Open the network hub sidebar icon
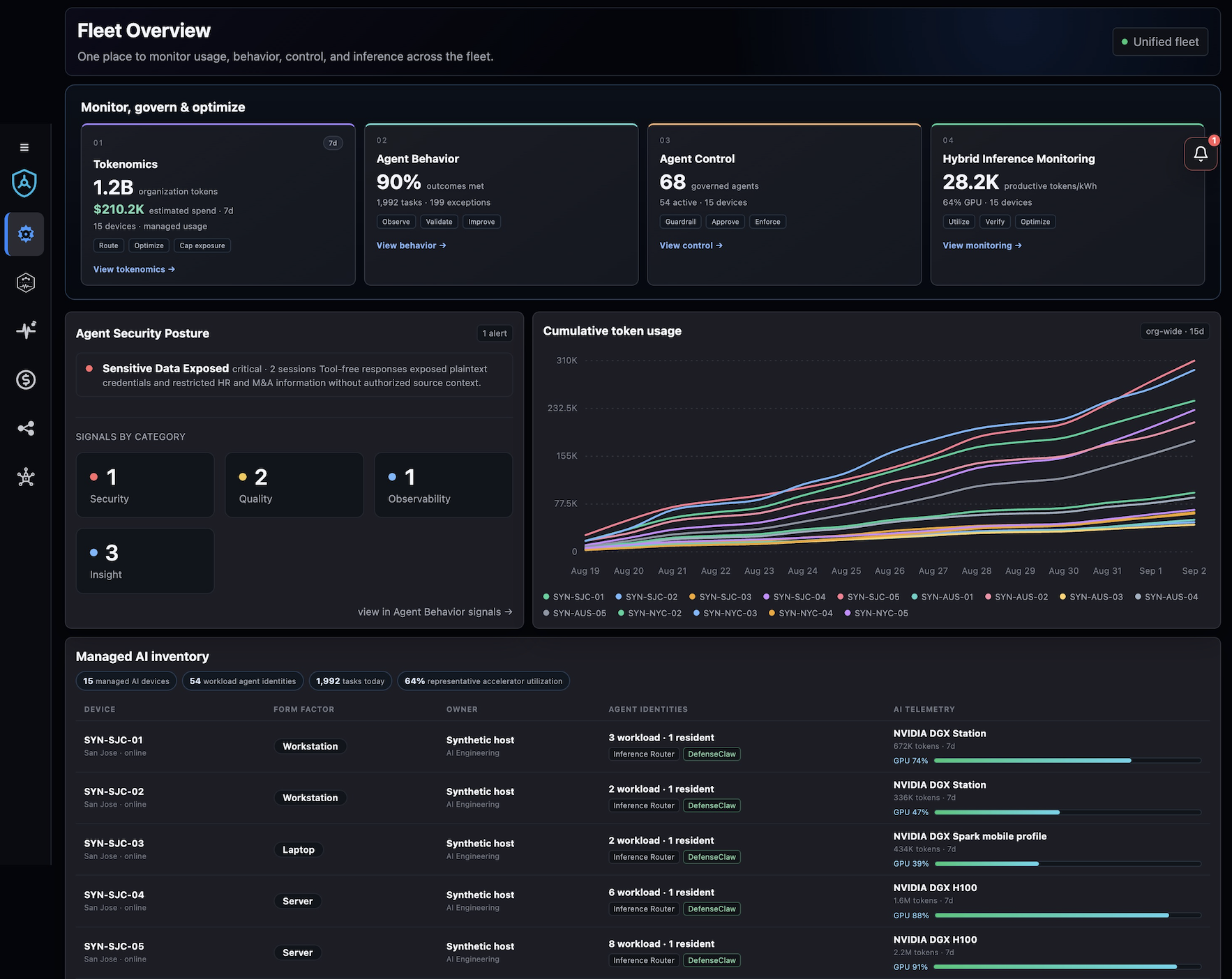The width and height of the screenshot is (1232, 979). (x=26, y=477)
